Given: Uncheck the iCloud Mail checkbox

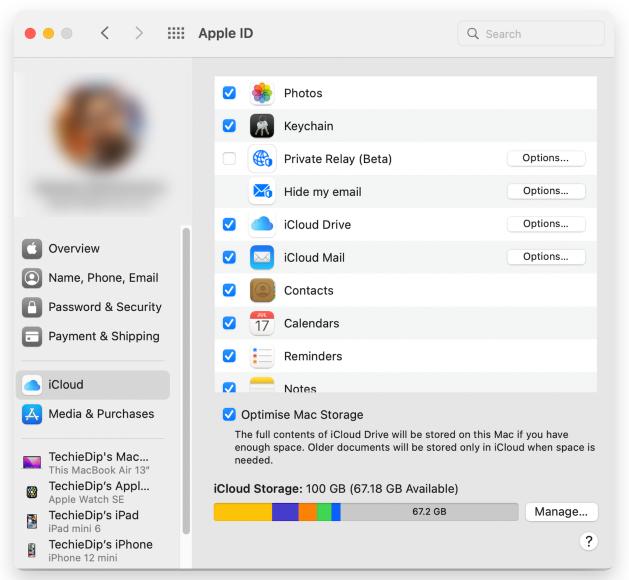Looking at the screenshot, I should pos(229,258).
